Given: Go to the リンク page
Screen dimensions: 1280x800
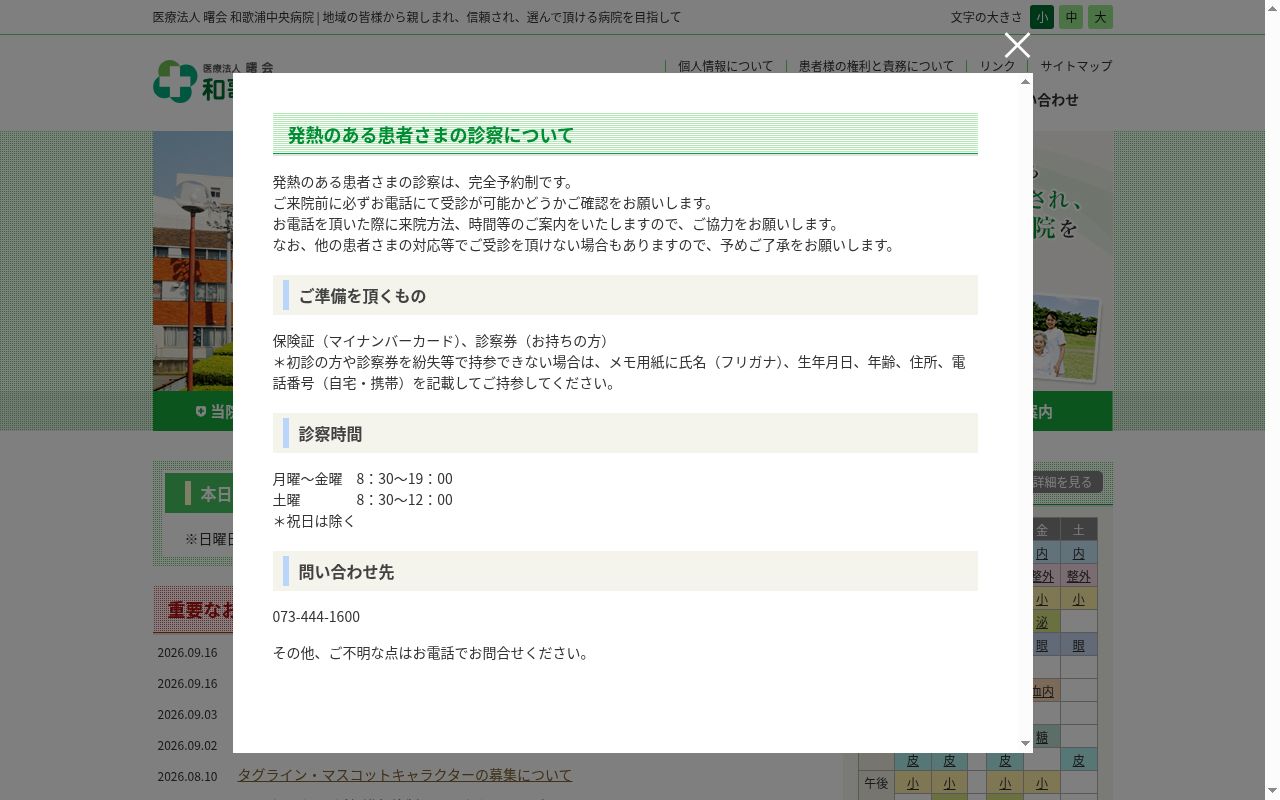Looking at the screenshot, I should click(x=997, y=66).
